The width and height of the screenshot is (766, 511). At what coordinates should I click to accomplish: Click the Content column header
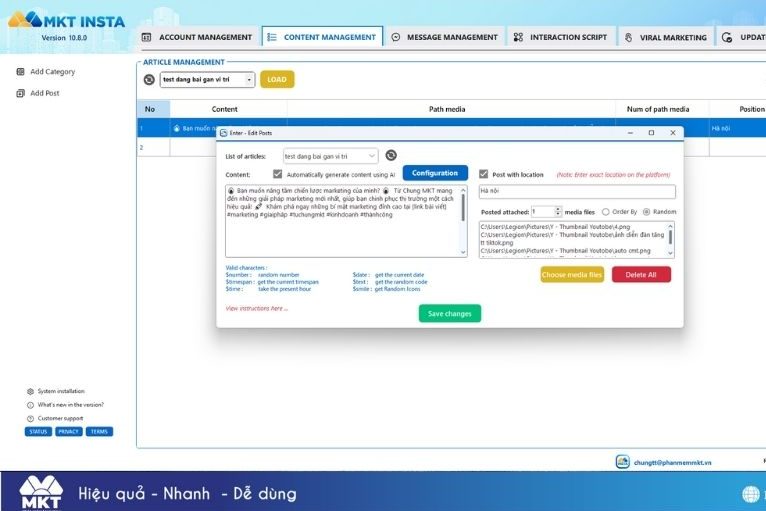click(x=225, y=109)
